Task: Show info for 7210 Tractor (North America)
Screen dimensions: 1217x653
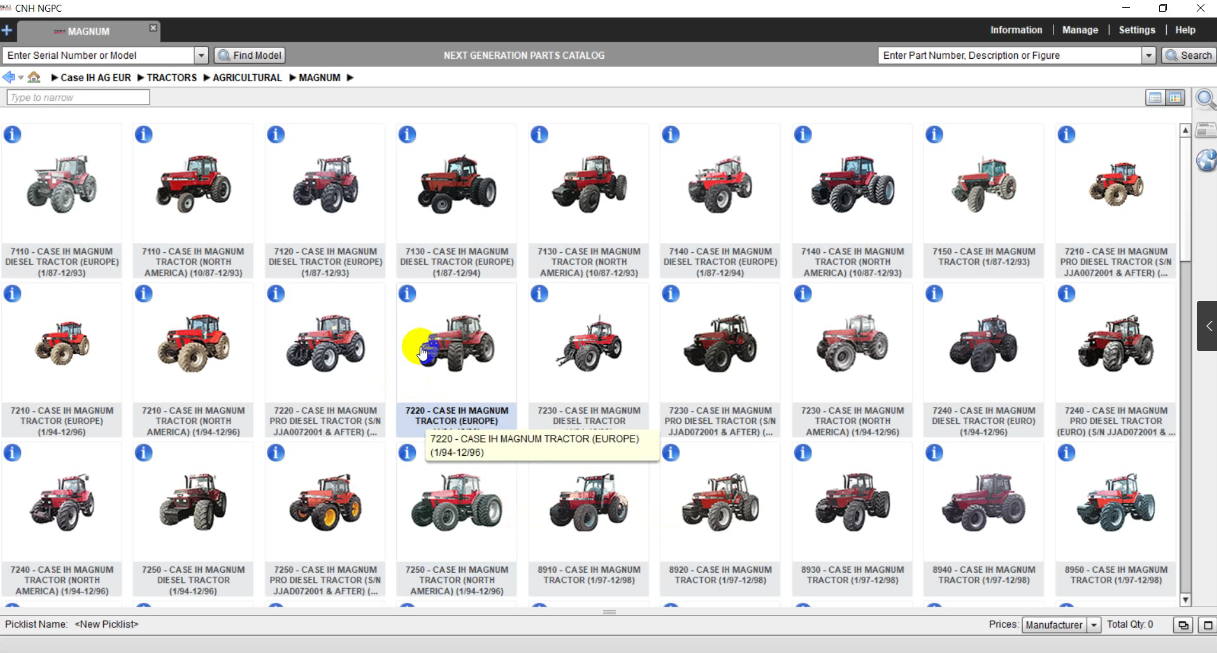Action: (x=144, y=293)
